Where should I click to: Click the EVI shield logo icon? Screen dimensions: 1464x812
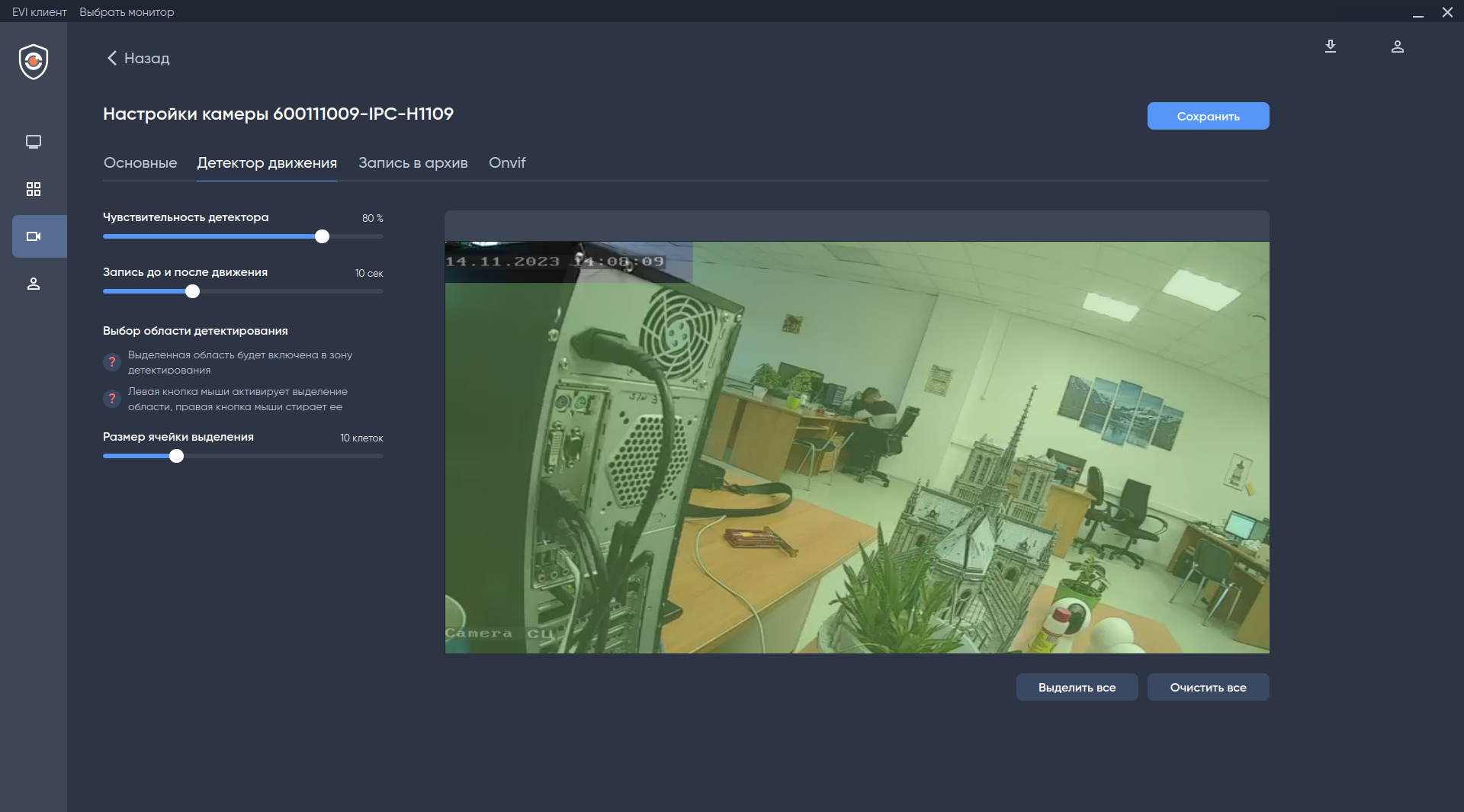click(x=34, y=62)
